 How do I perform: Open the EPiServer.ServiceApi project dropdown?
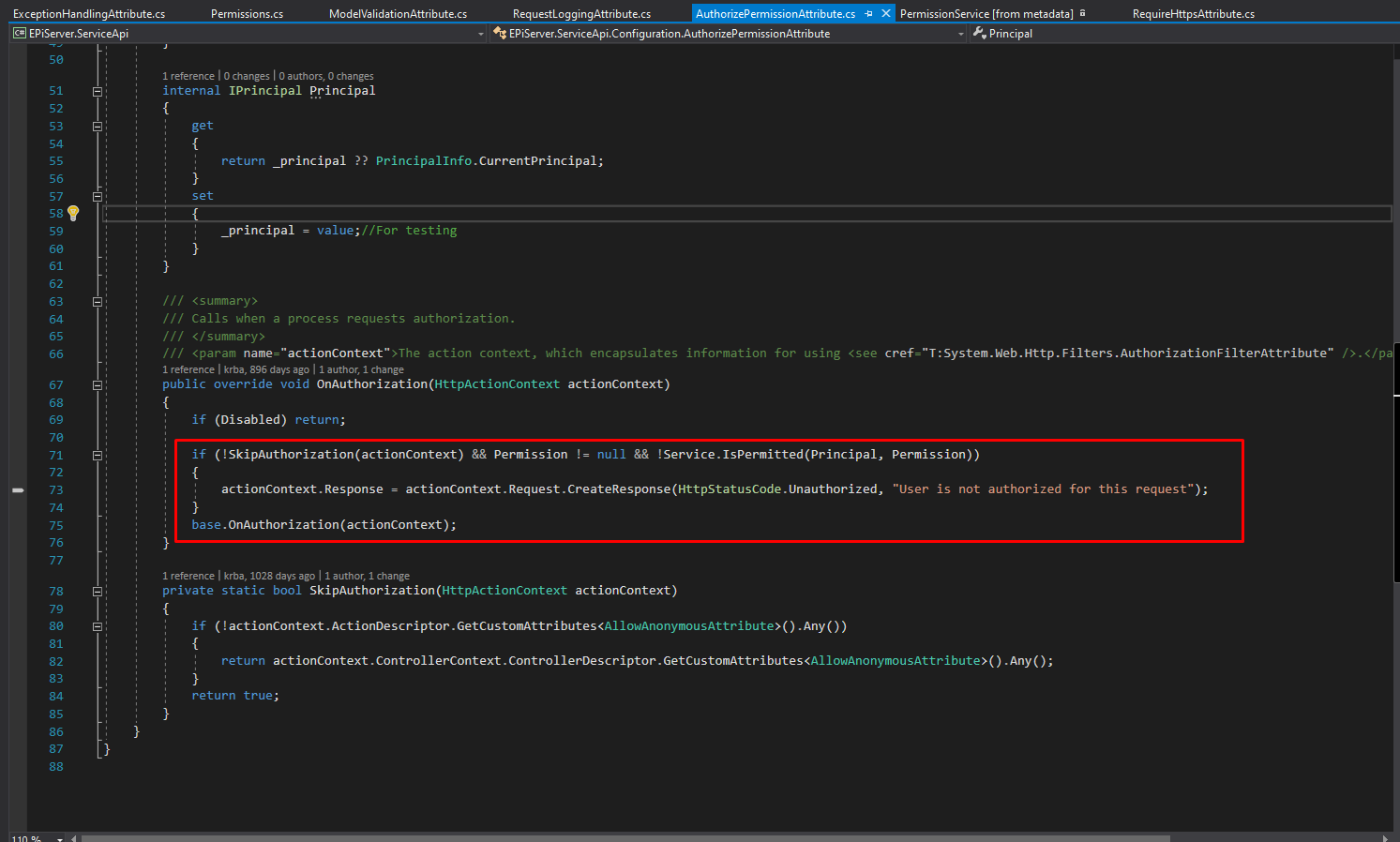tap(481, 34)
